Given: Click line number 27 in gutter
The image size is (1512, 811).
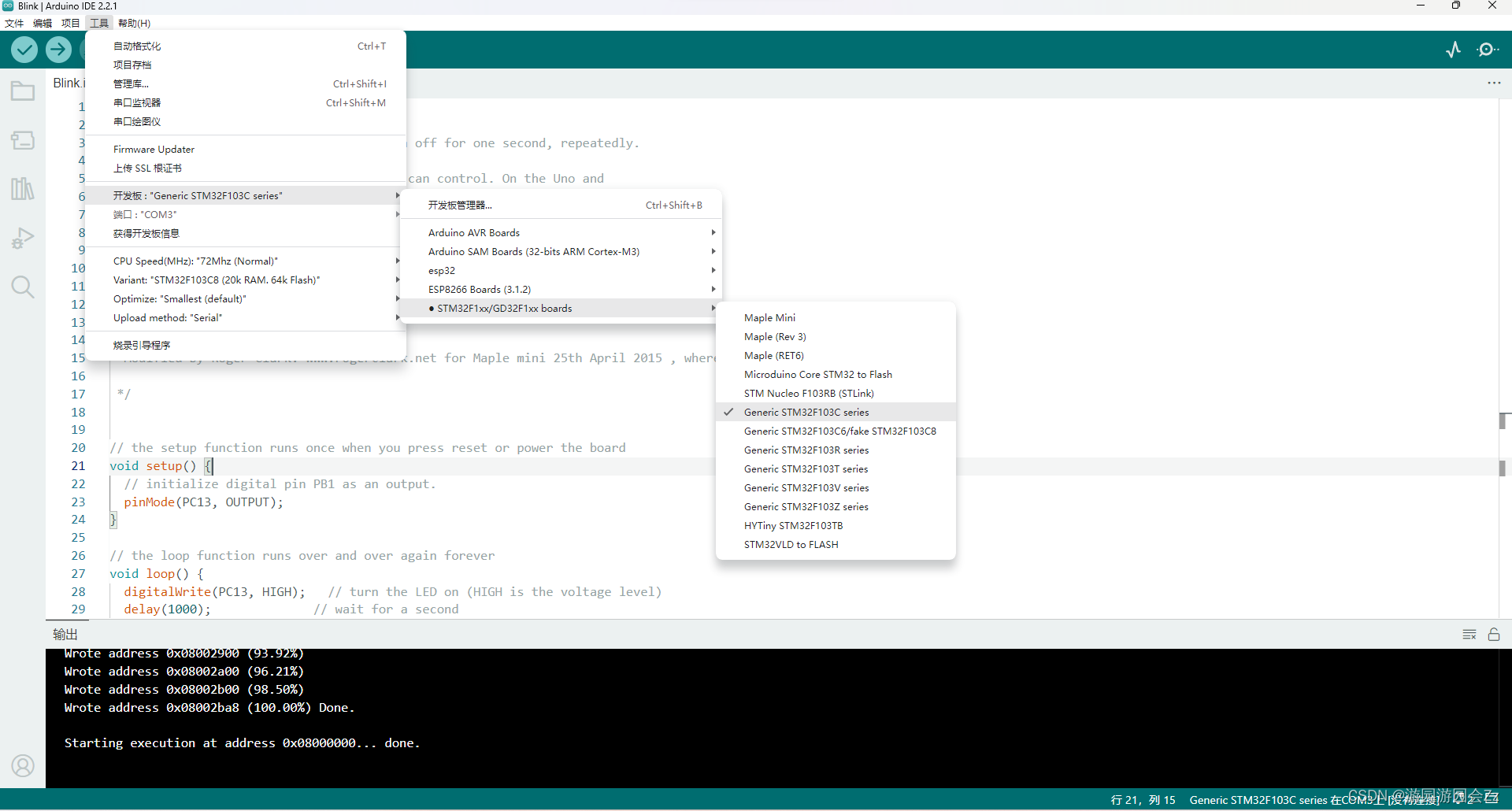Looking at the screenshot, I should pyautogui.click(x=78, y=573).
